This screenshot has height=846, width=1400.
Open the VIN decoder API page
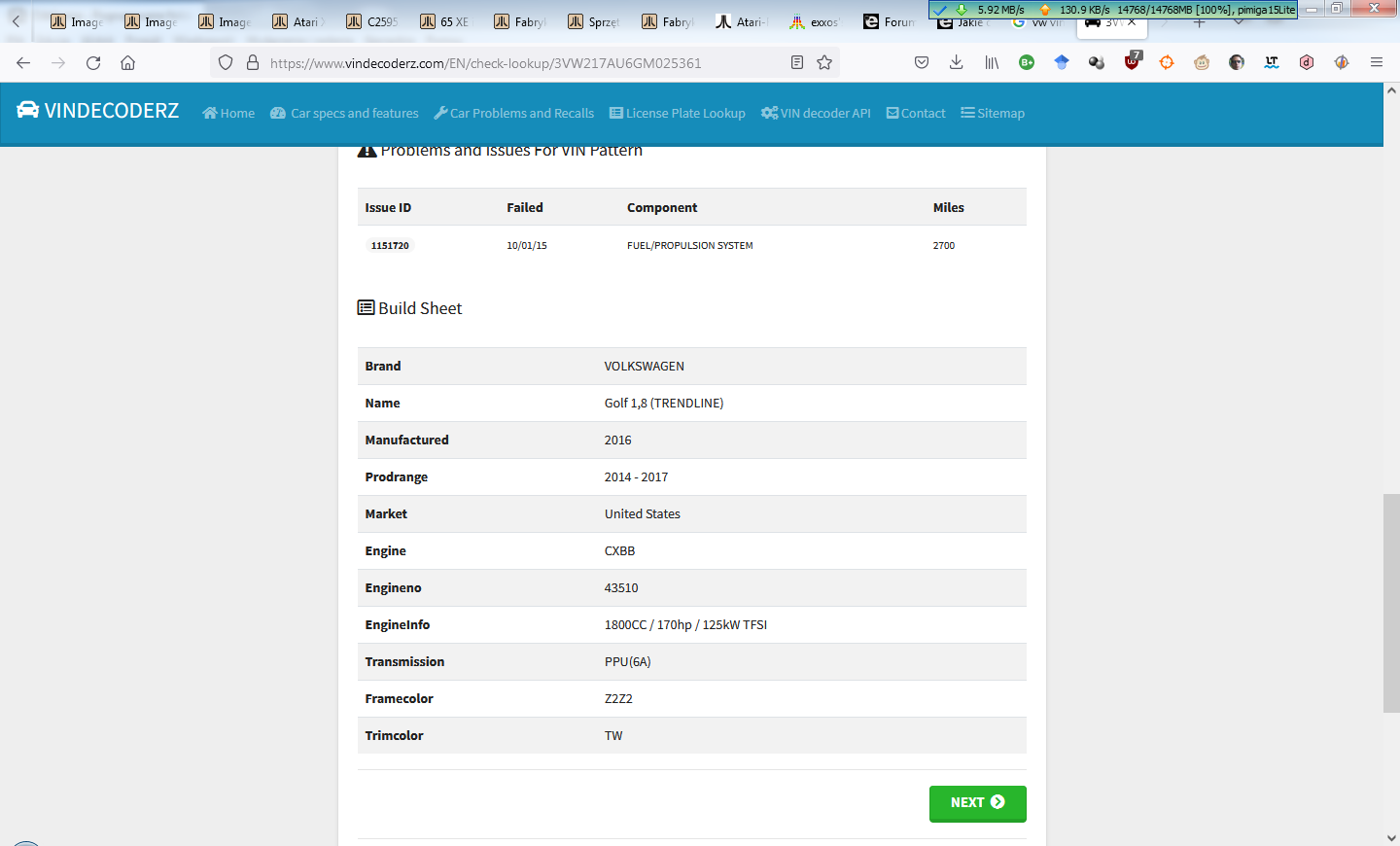tap(816, 114)
